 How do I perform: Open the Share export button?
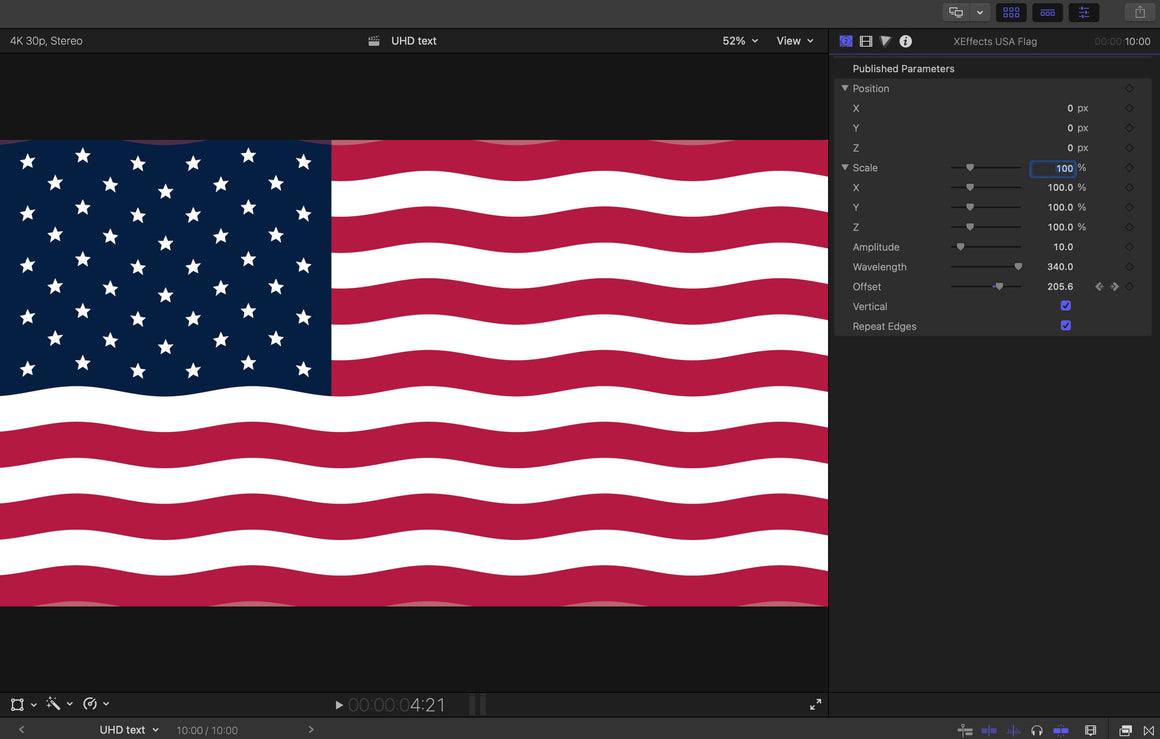[x=1140, y=12]
